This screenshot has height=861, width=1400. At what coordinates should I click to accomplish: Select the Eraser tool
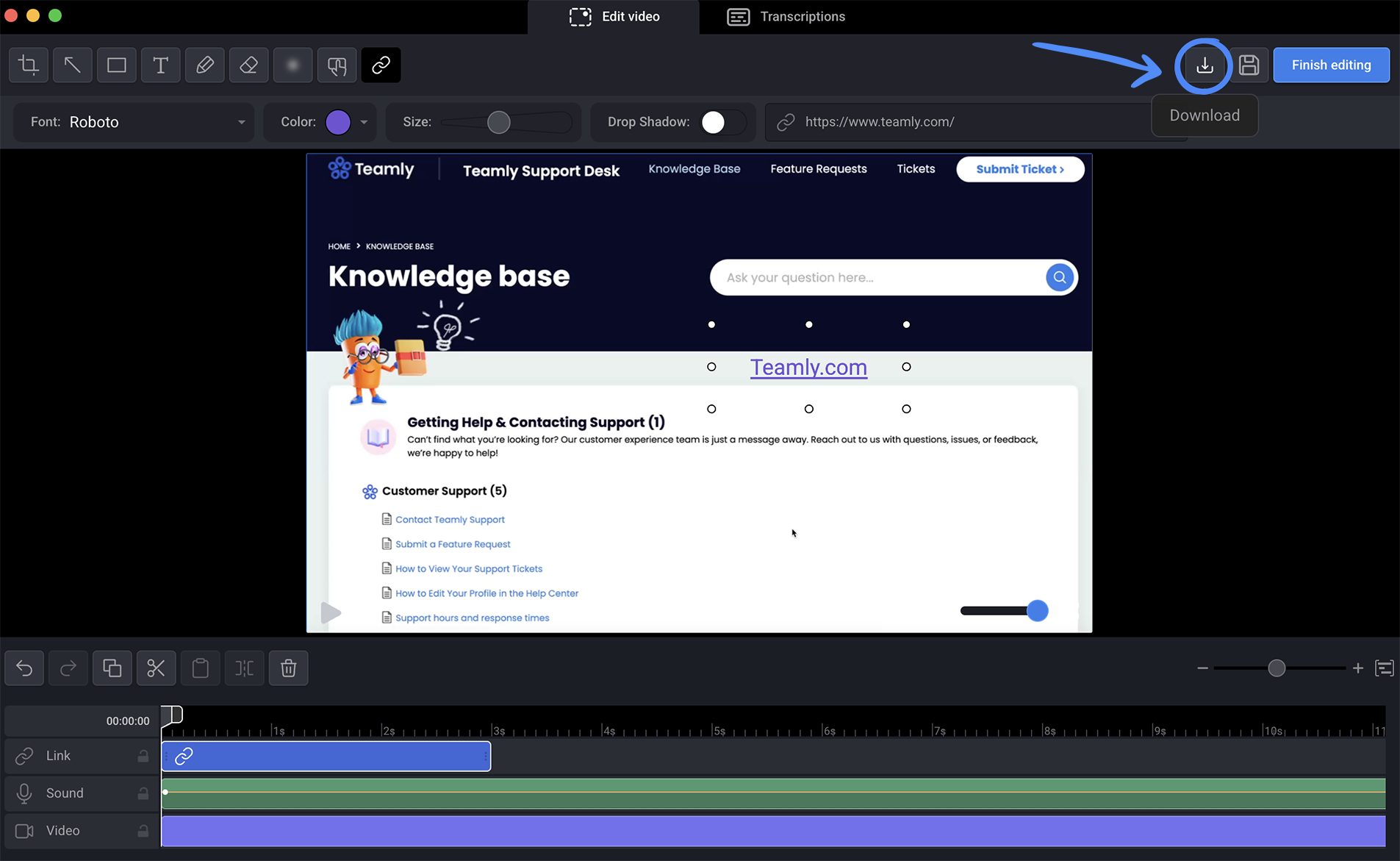248,65
